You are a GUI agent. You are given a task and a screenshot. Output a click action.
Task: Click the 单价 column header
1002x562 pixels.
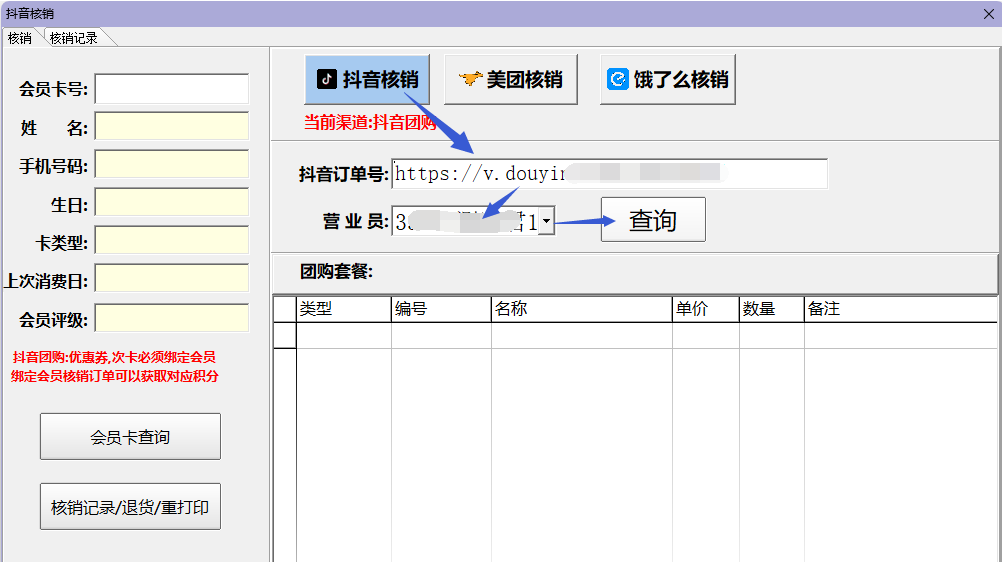705,309
